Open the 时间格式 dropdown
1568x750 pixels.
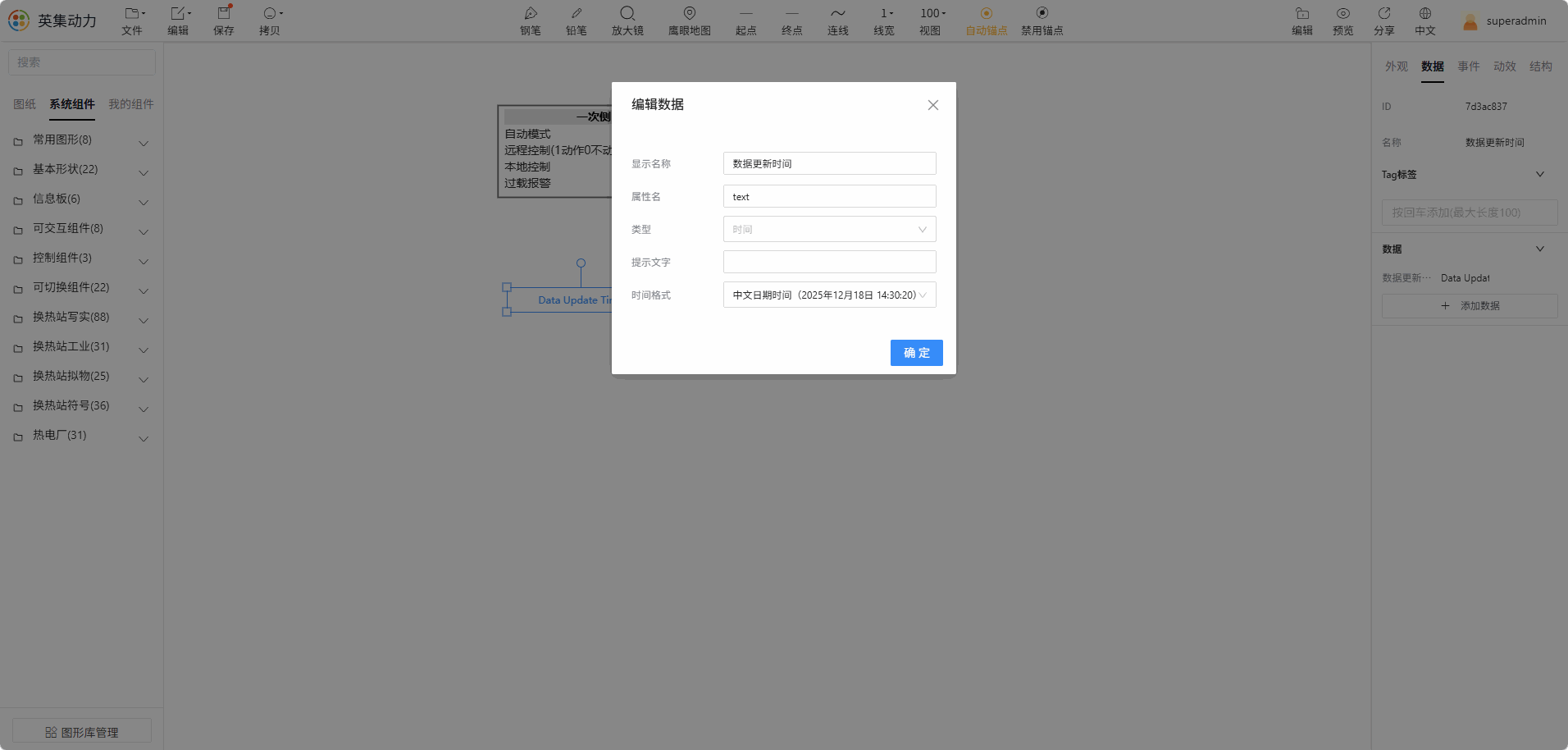click(x=830, y=295)
